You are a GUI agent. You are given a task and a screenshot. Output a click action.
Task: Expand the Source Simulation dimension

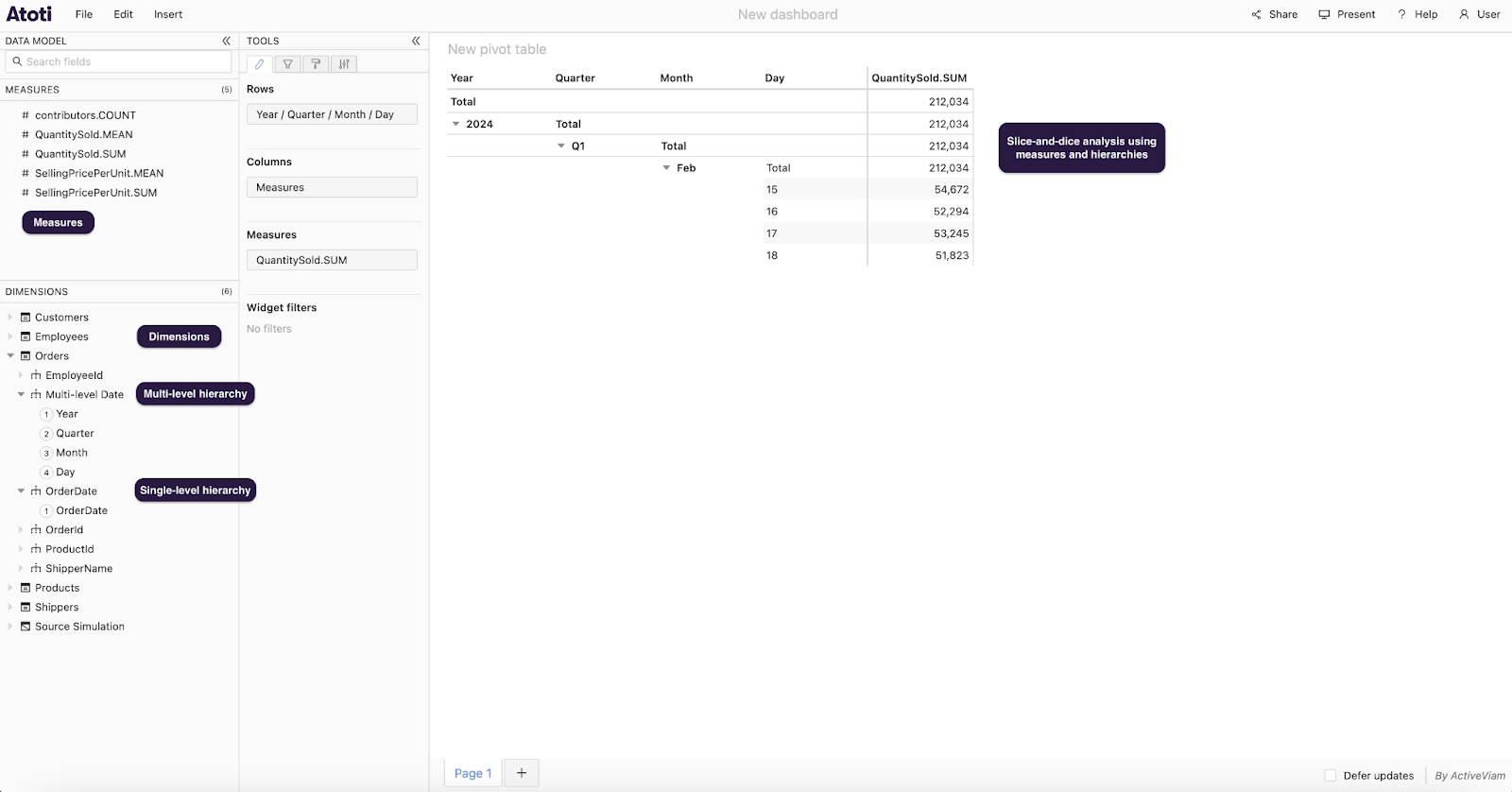(x=10, y=627)
